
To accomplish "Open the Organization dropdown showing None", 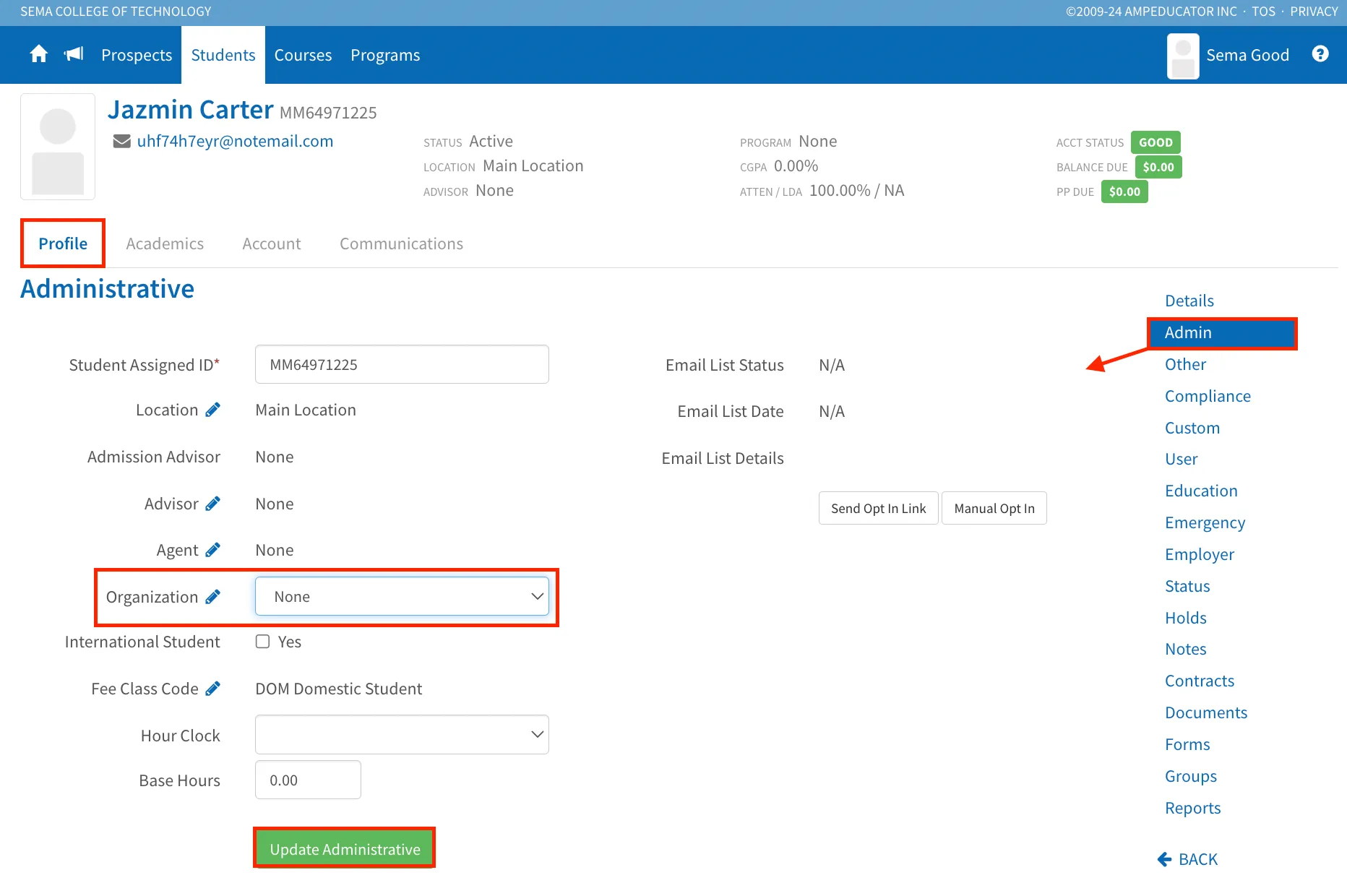I will click(402, 596).
